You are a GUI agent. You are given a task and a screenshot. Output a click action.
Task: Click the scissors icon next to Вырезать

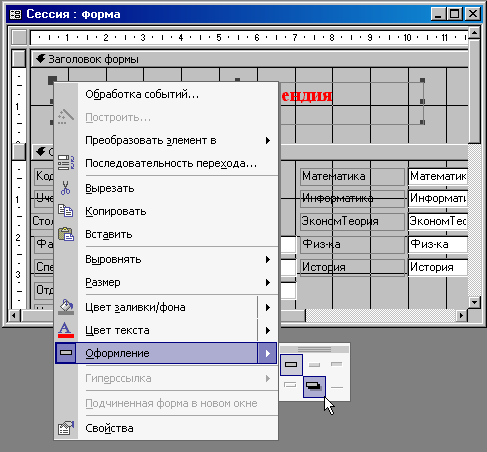66,188
